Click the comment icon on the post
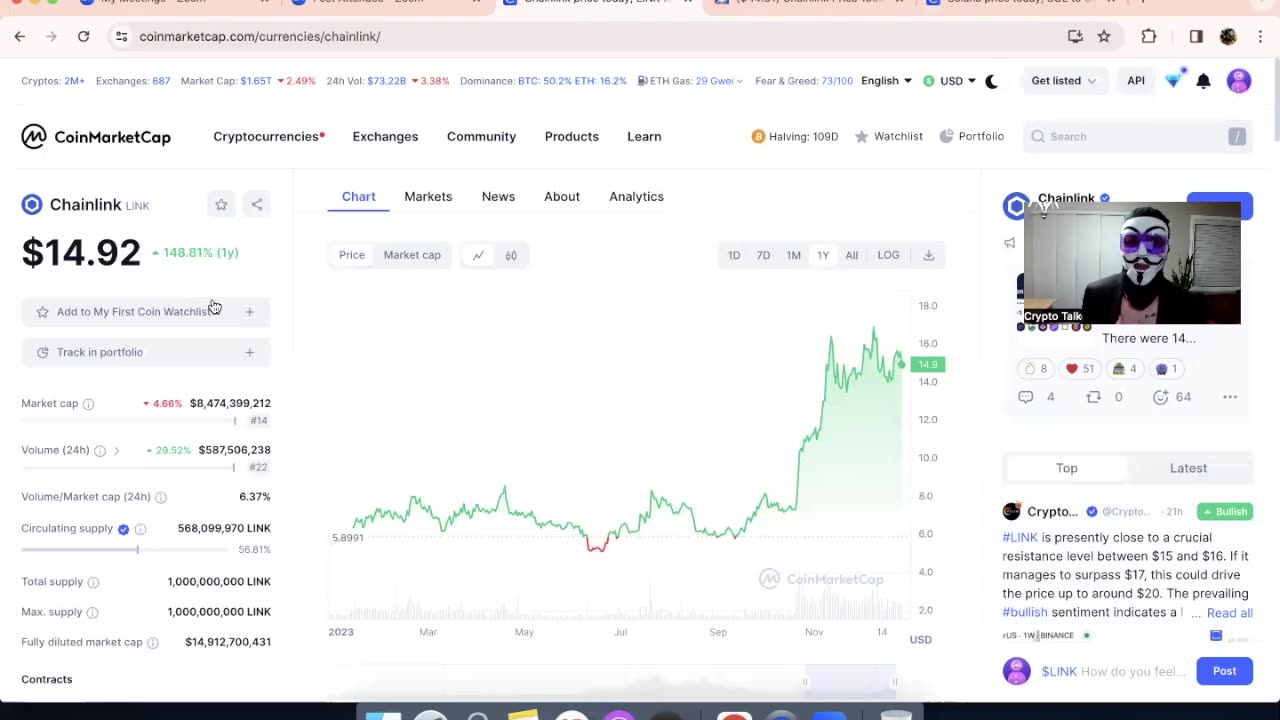1280x720 pixels. click(x=1026, y=397)
